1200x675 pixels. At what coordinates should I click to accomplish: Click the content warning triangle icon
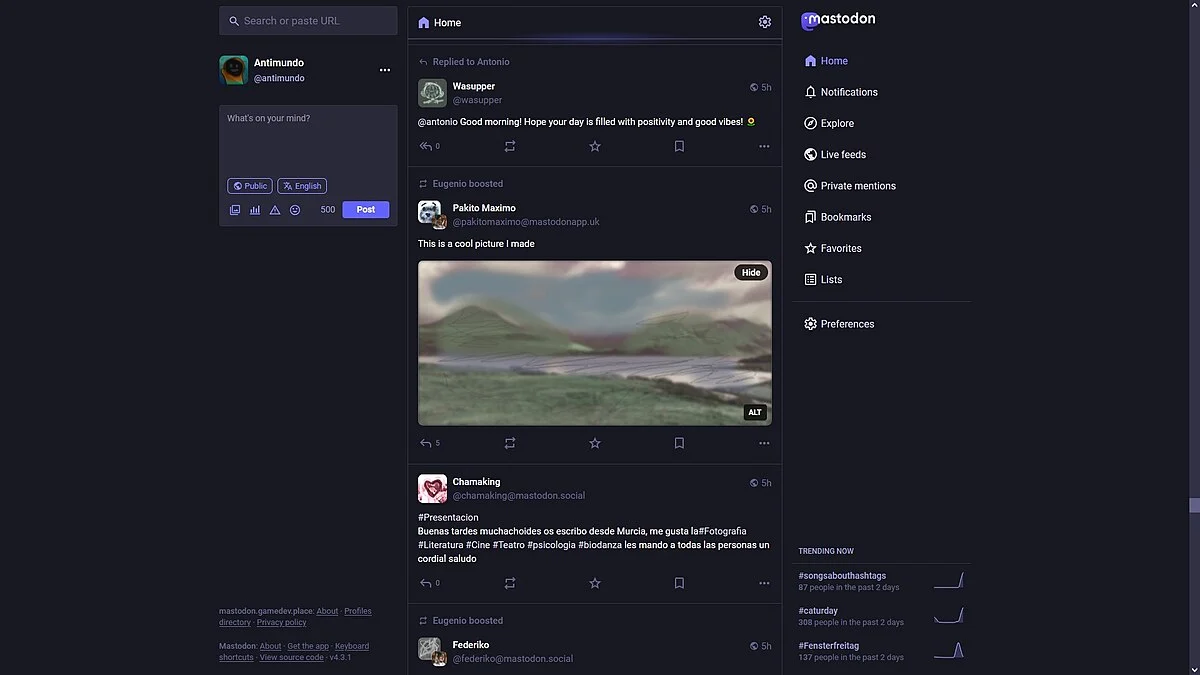coord(275,210)
